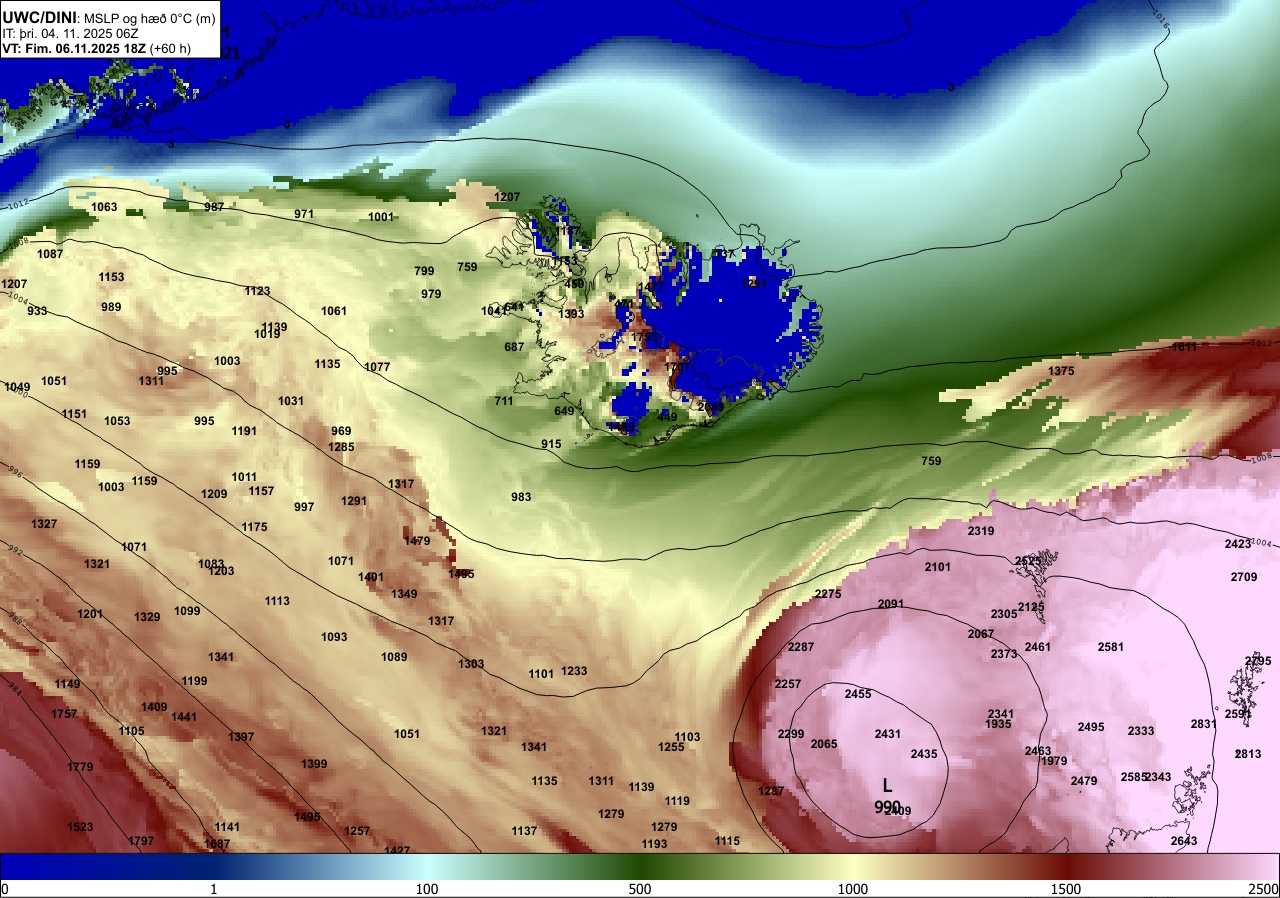
Task: Click the height value 1409
Action: pyautogui.click(x=154, y=707)
